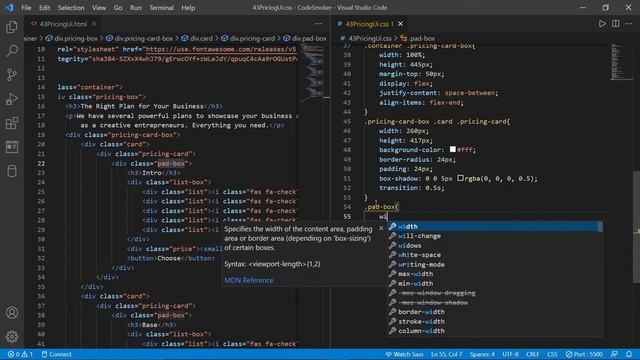Screen dimensions: 640x360
Task: Open the Selection menu
Action: [x=71, y=8]
